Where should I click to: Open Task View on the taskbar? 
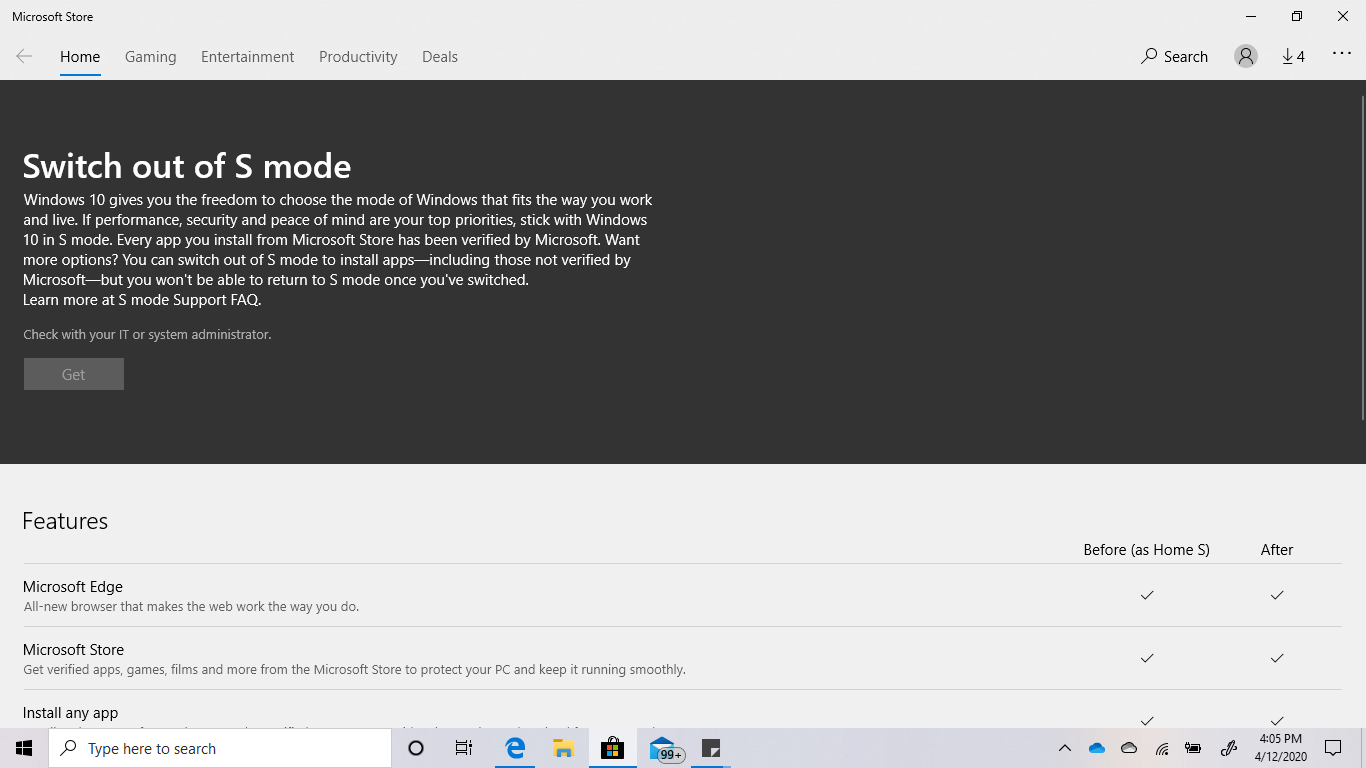(x=464, y=748)
